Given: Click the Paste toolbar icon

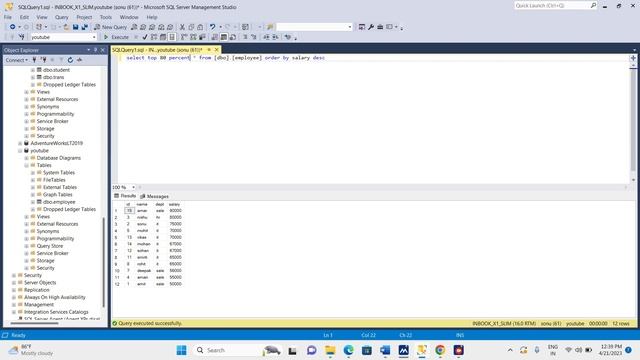Looking at the screenshot, I should coord(200,27).
